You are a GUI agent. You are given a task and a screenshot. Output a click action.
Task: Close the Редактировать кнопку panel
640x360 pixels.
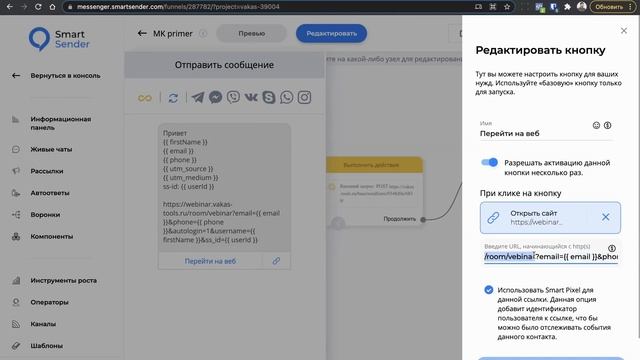[624, 31]
